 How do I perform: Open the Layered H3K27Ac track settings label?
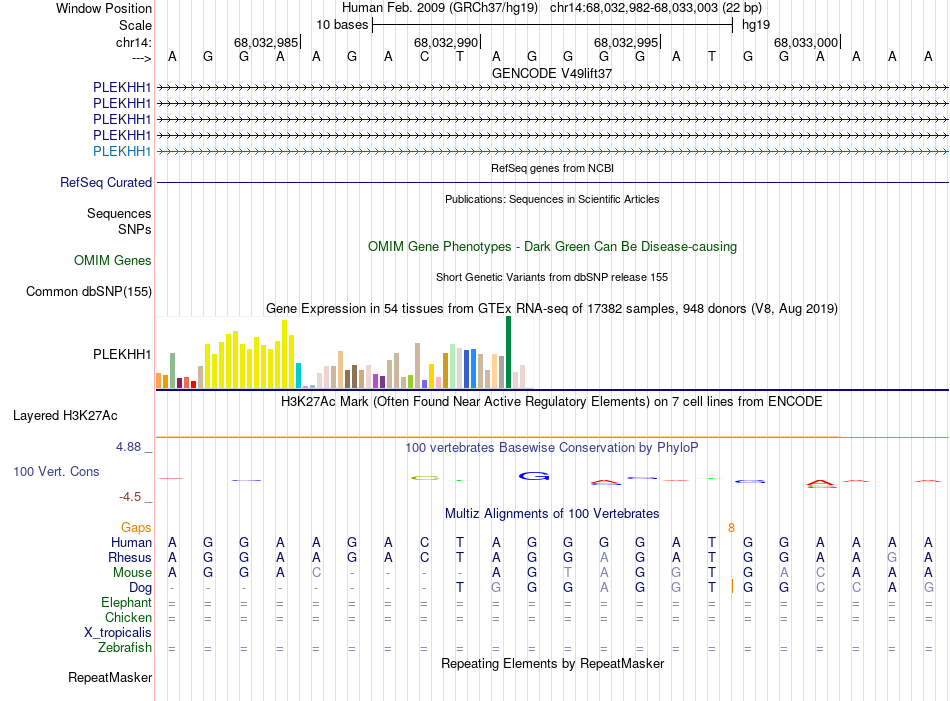point(64,415)
